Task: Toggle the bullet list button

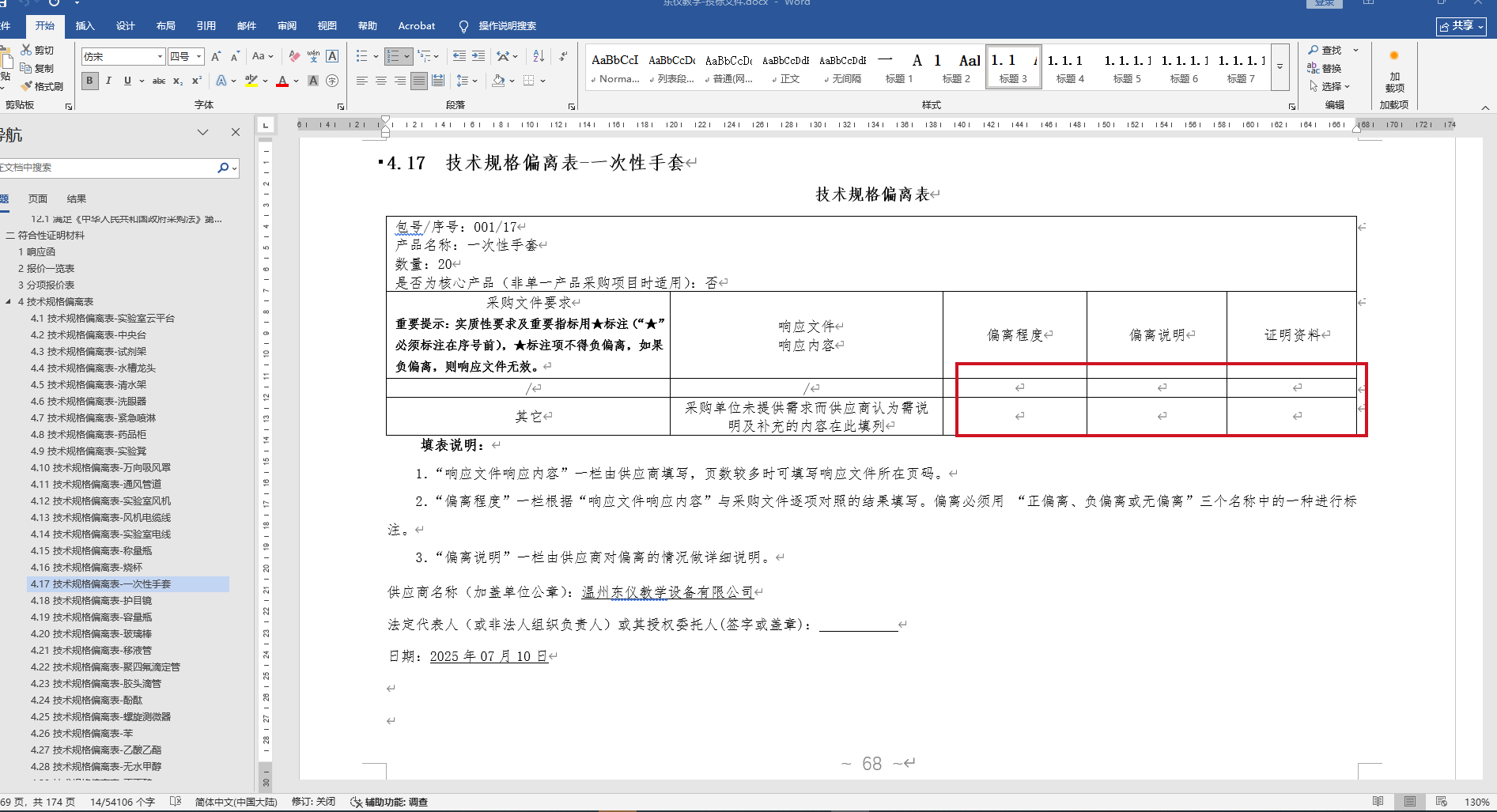Action: pyautogui.click(x=362, y=56)
